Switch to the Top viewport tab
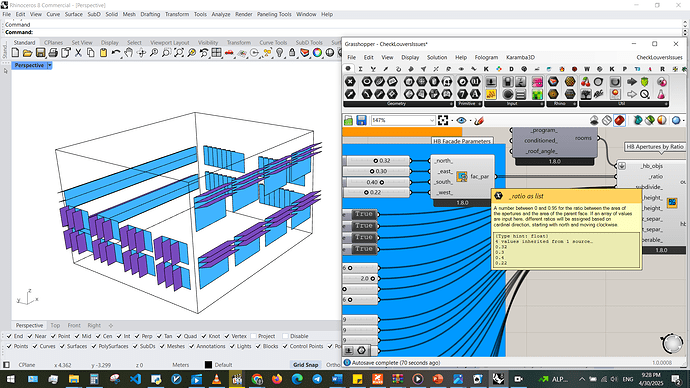The width and height of the screenshot is (690, 388). [55, 326]
